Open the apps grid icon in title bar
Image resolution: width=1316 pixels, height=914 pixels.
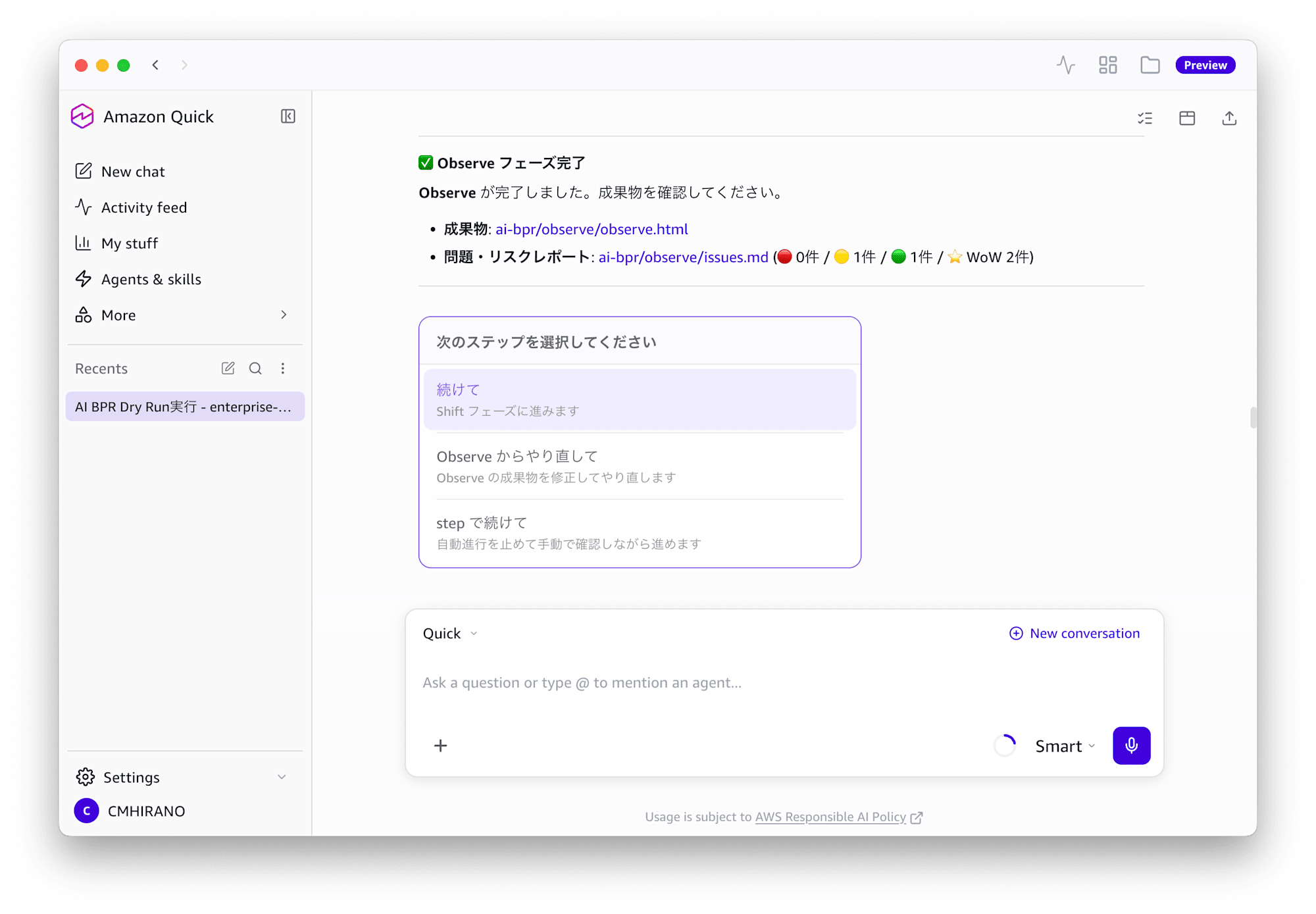1107,65
